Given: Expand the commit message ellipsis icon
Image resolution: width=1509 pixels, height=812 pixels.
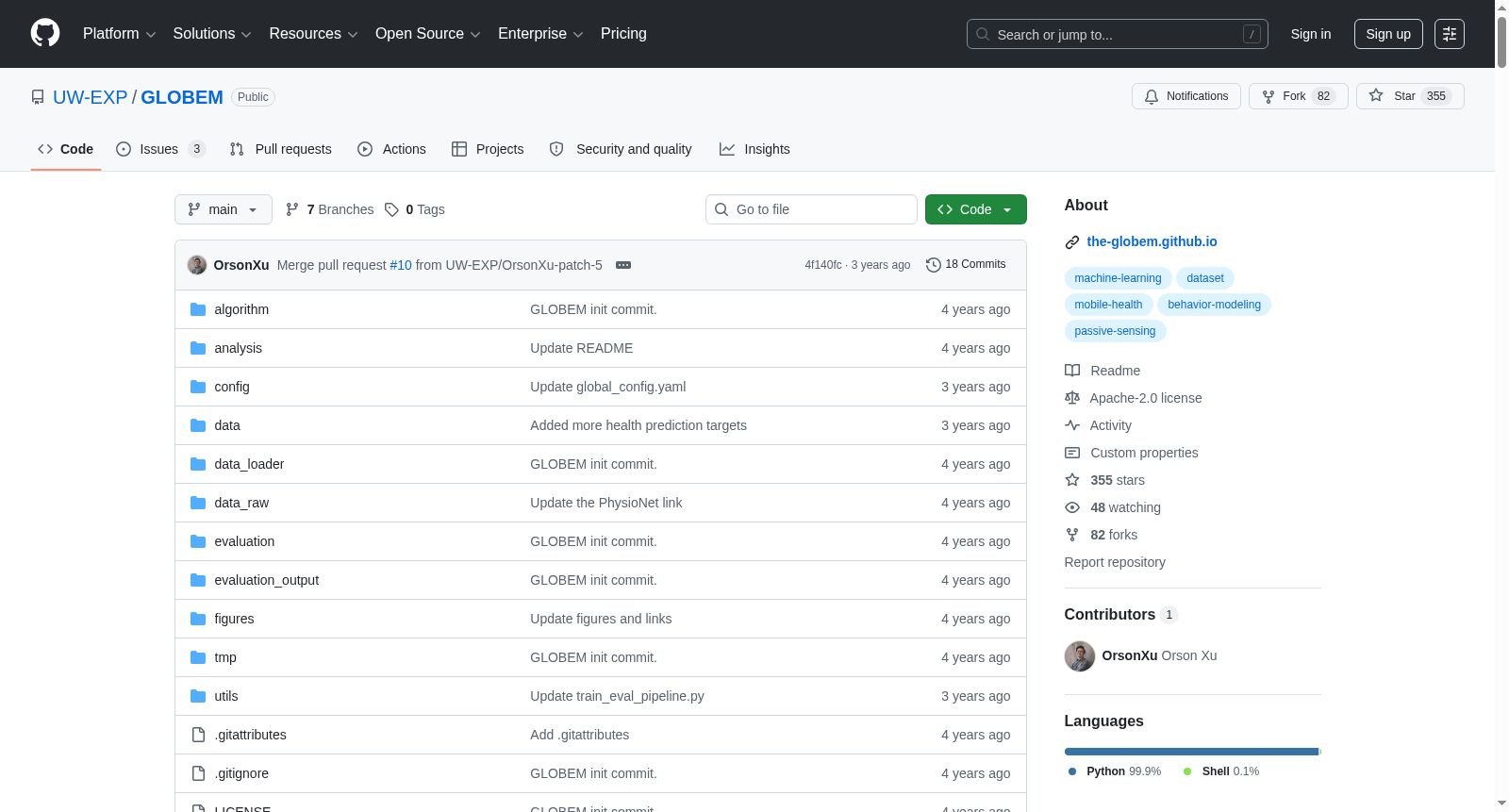Looking at the screenshot, I should pos(623,265).
